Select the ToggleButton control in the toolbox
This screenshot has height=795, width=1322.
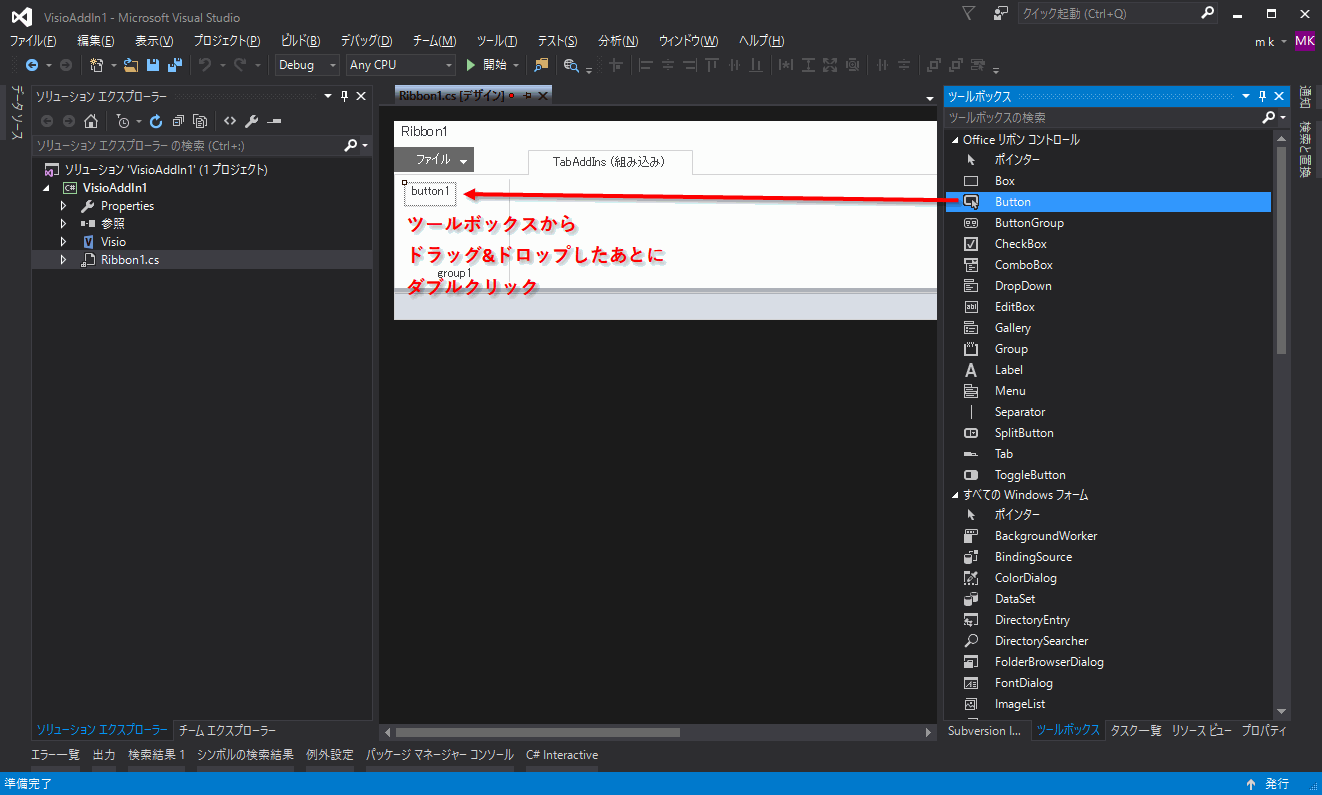[x=1108, y=475]
